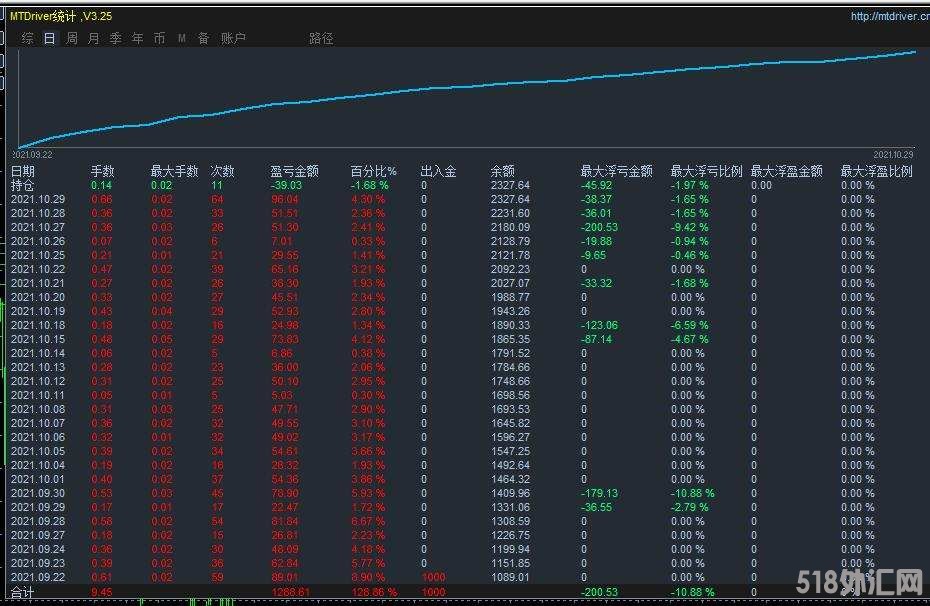
Task: Click the floating loss value -45.92
Action: pyautogui.click(x=596, y=186)
